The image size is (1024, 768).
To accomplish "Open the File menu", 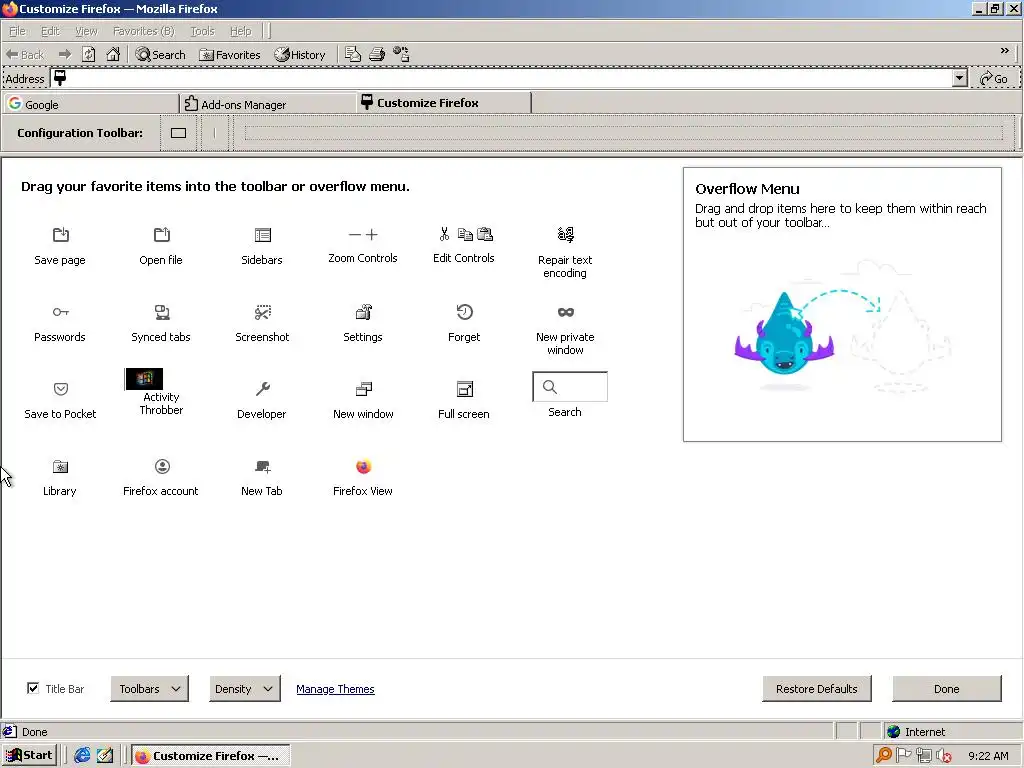I will click(x=17, y=31).
